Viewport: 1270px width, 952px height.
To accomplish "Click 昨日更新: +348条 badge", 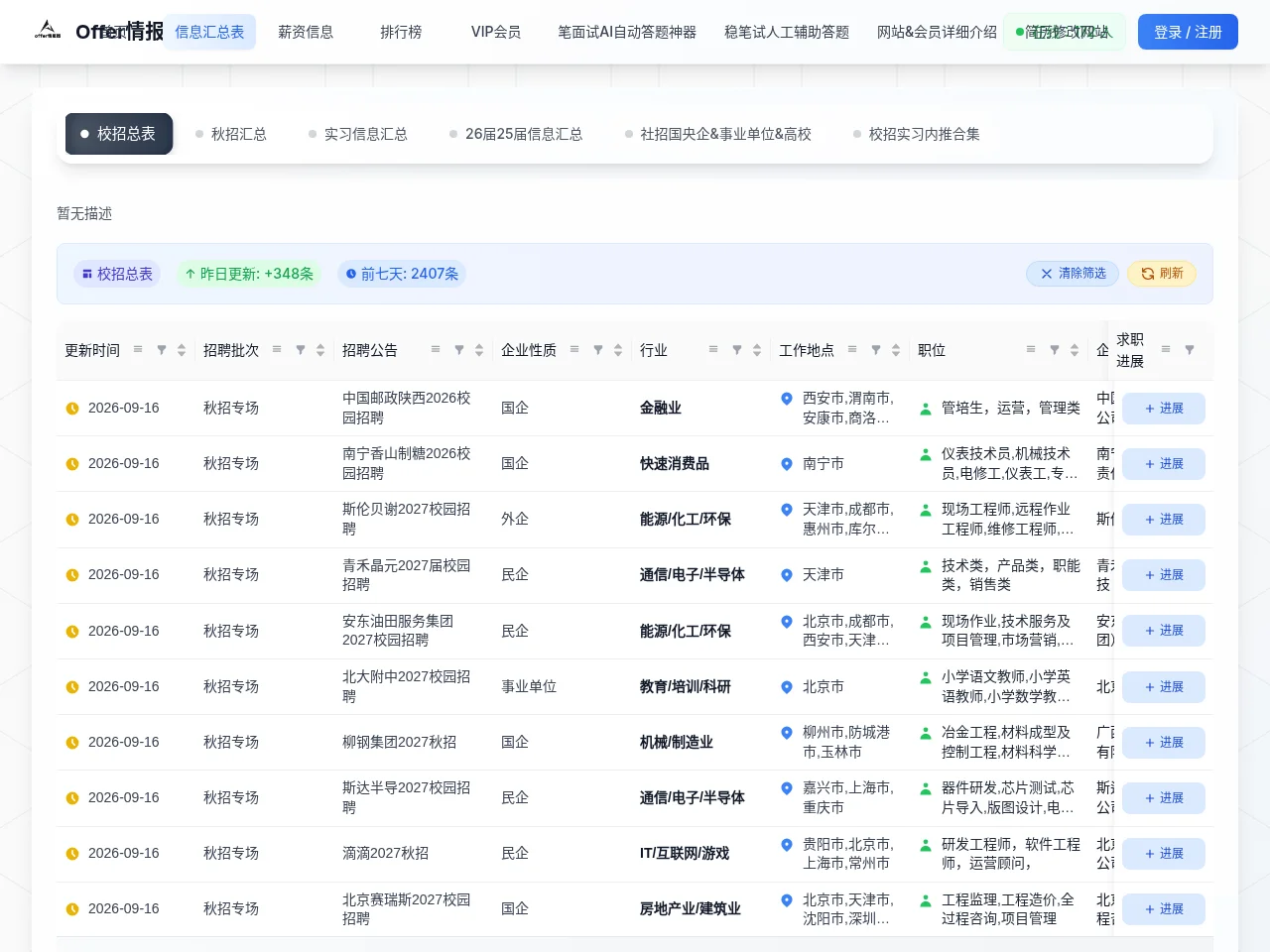I will pyautogui.click(x=249, y=274).
